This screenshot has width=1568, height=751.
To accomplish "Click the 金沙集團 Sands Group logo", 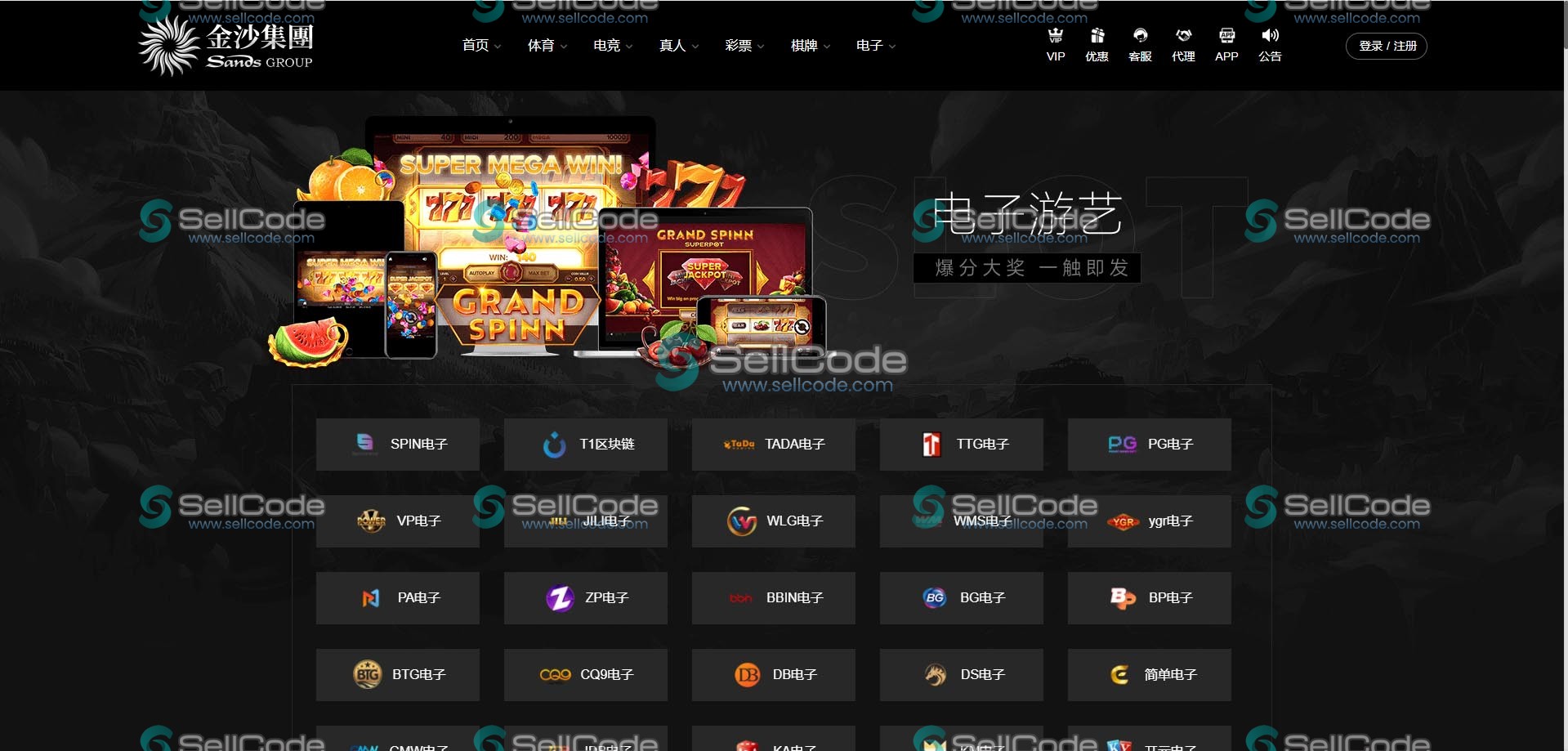I will 227,45.
